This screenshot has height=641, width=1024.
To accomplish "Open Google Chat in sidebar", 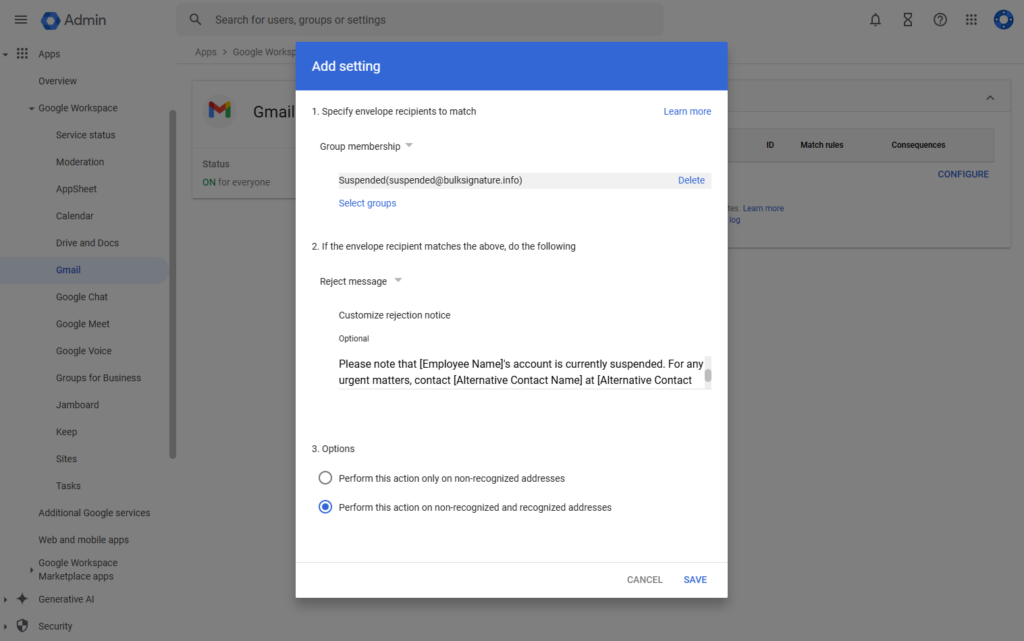I will tap(82, 297).
